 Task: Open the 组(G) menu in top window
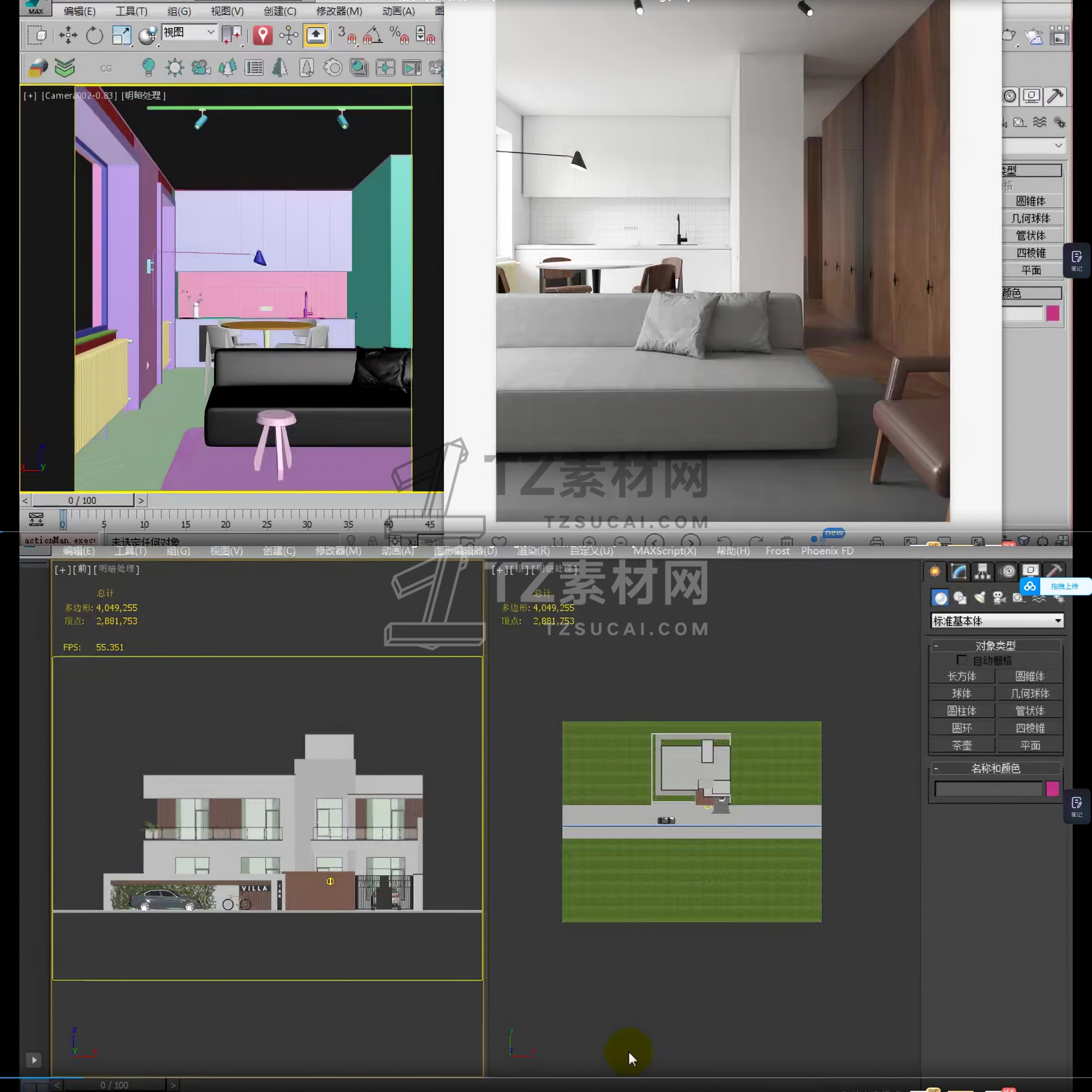pos(179,11)
